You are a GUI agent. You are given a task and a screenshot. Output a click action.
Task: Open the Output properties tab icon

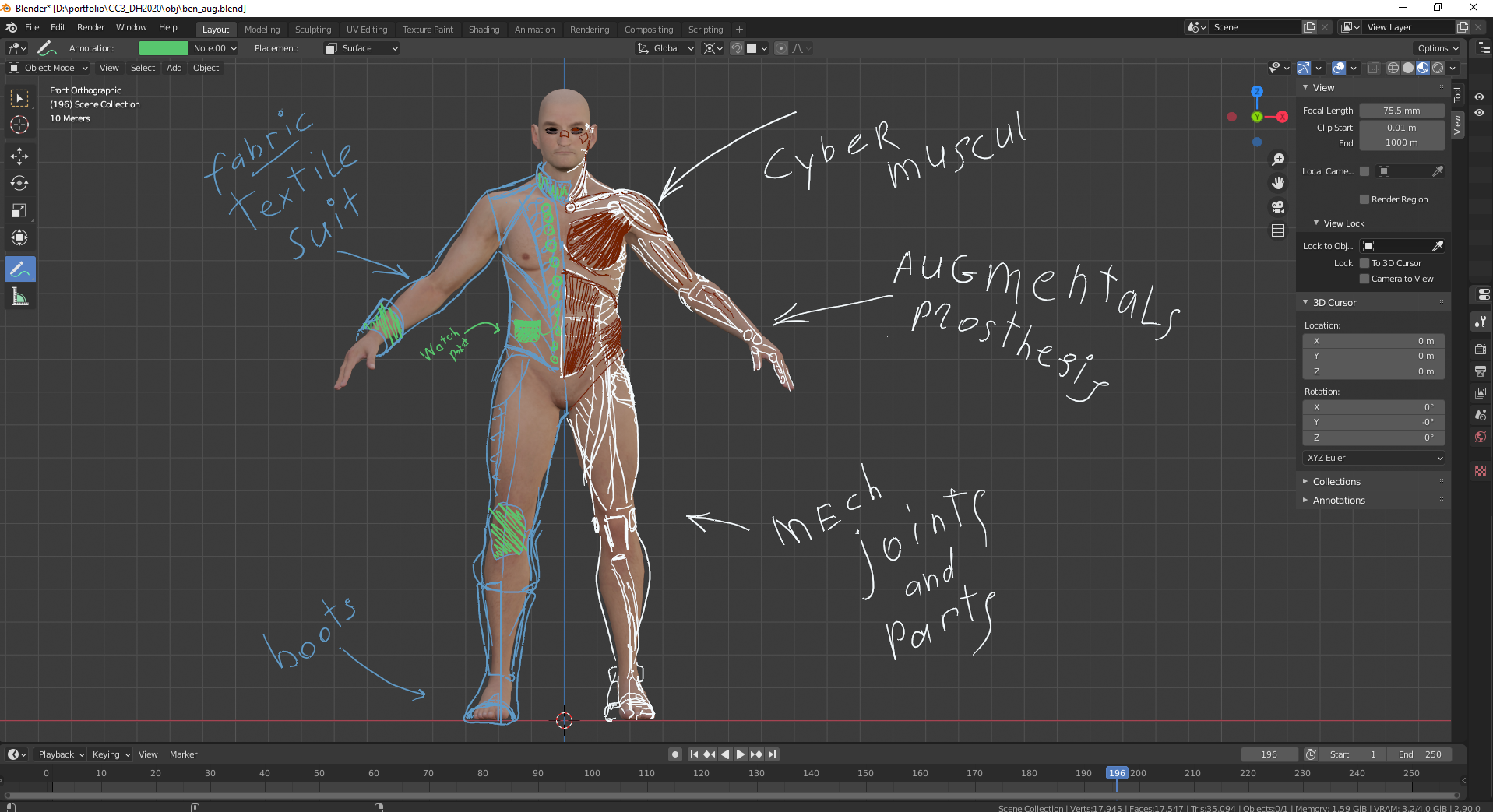coord(1481,371)
